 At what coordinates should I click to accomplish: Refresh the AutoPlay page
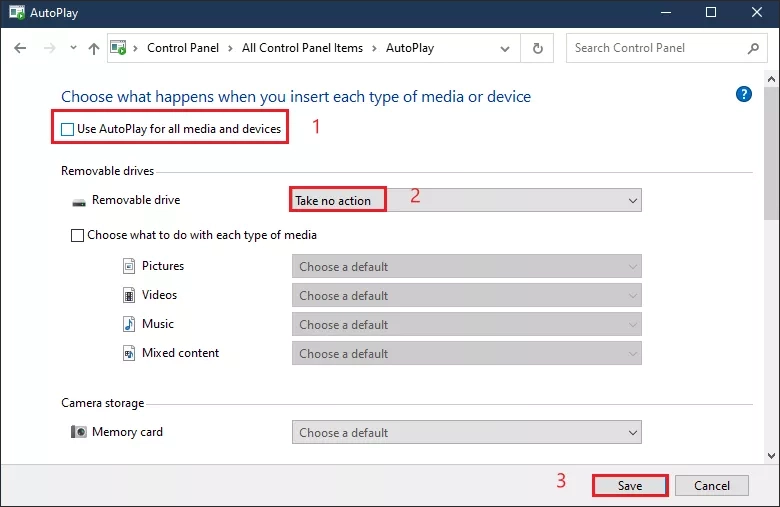click(537, 48)
